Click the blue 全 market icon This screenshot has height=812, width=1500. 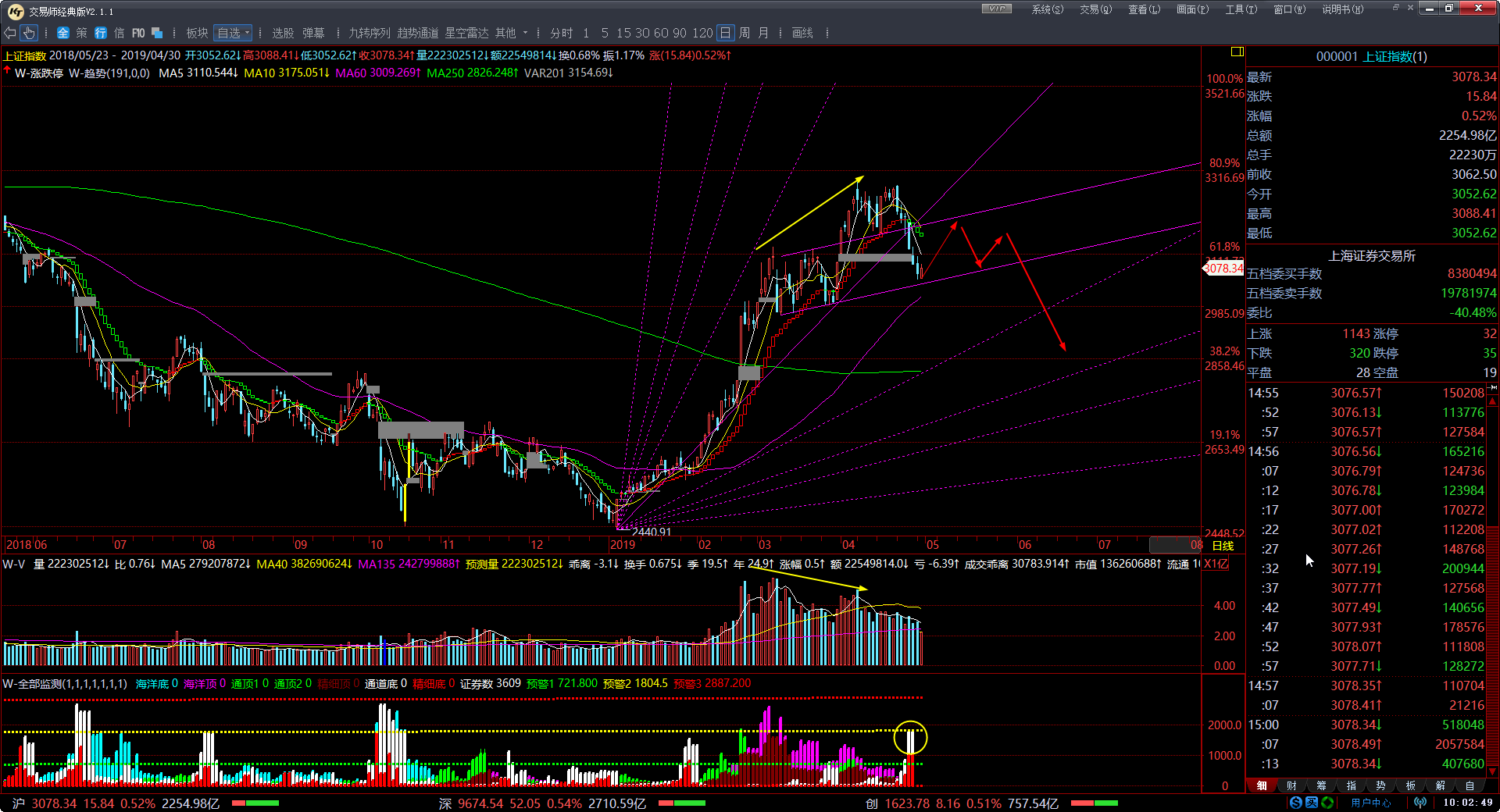(63, 33)
